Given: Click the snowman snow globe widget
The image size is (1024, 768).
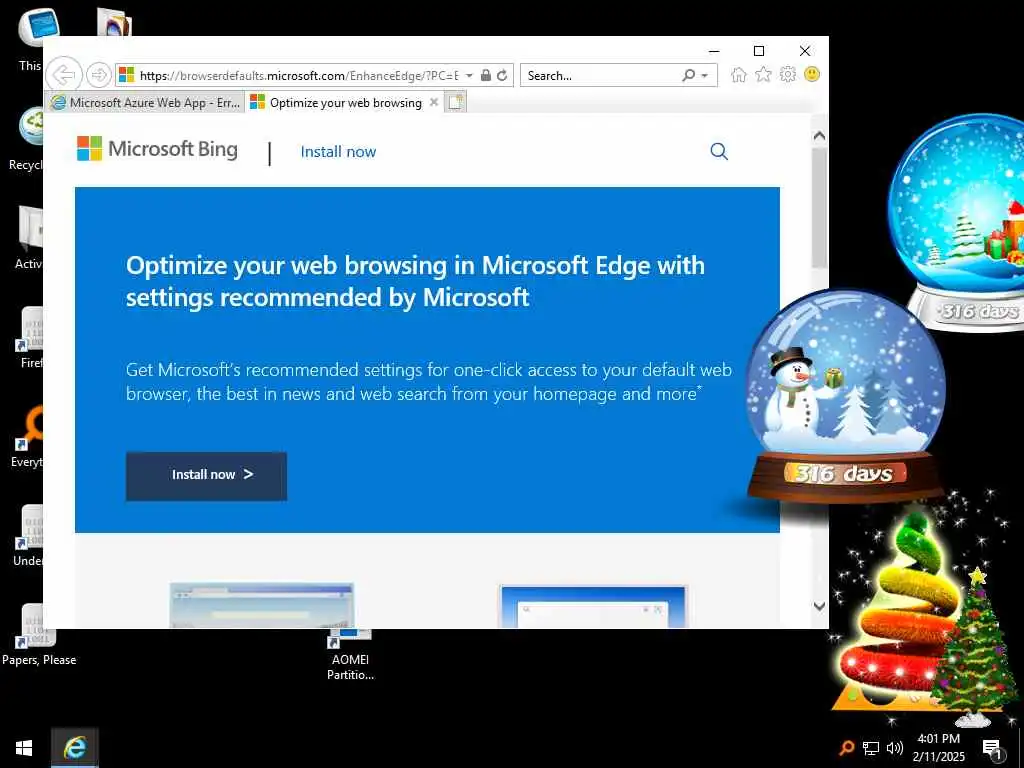Looking at the screenshot, I should pyautogui.click(x=845, y=395).
